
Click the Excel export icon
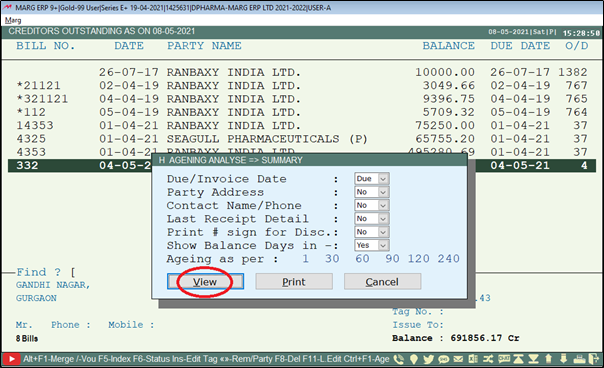[473, 359]
